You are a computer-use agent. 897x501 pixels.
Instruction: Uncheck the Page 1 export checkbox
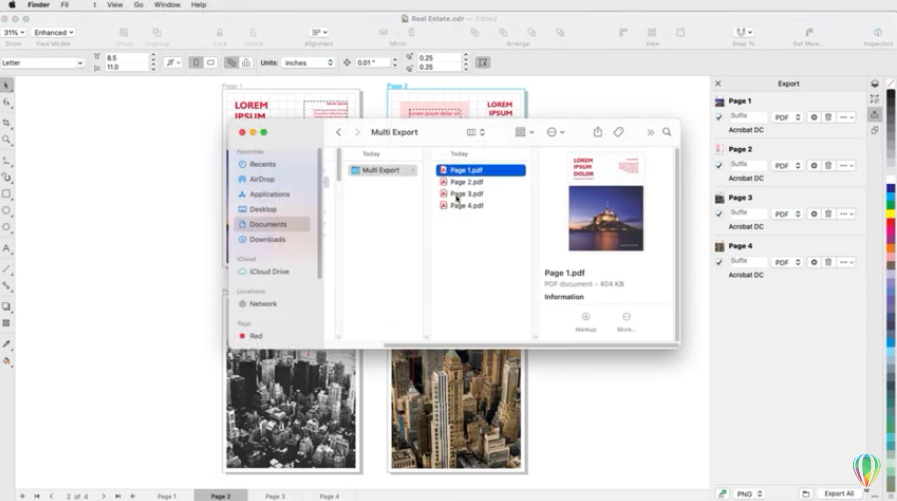tap(719, 117)
